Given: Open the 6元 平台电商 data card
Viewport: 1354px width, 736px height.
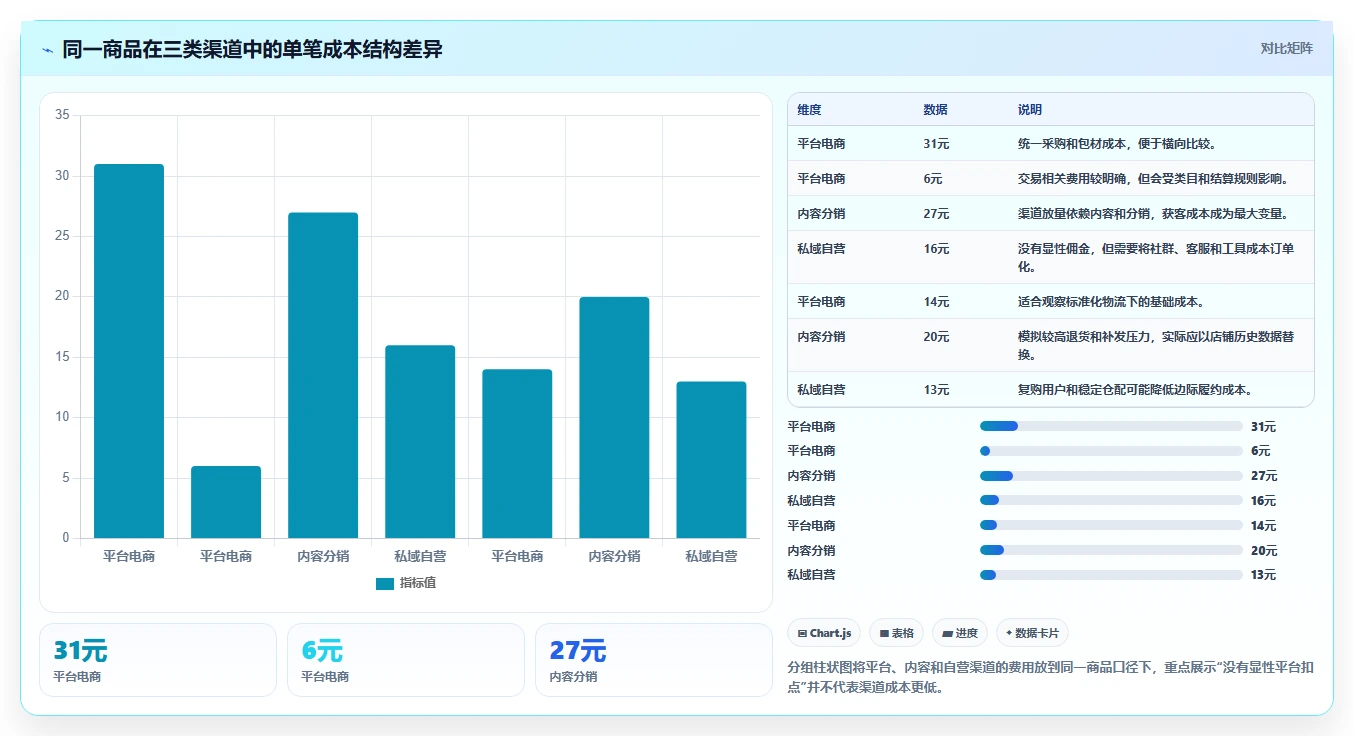Looking at the screenshot, I should tap(406, 660).
